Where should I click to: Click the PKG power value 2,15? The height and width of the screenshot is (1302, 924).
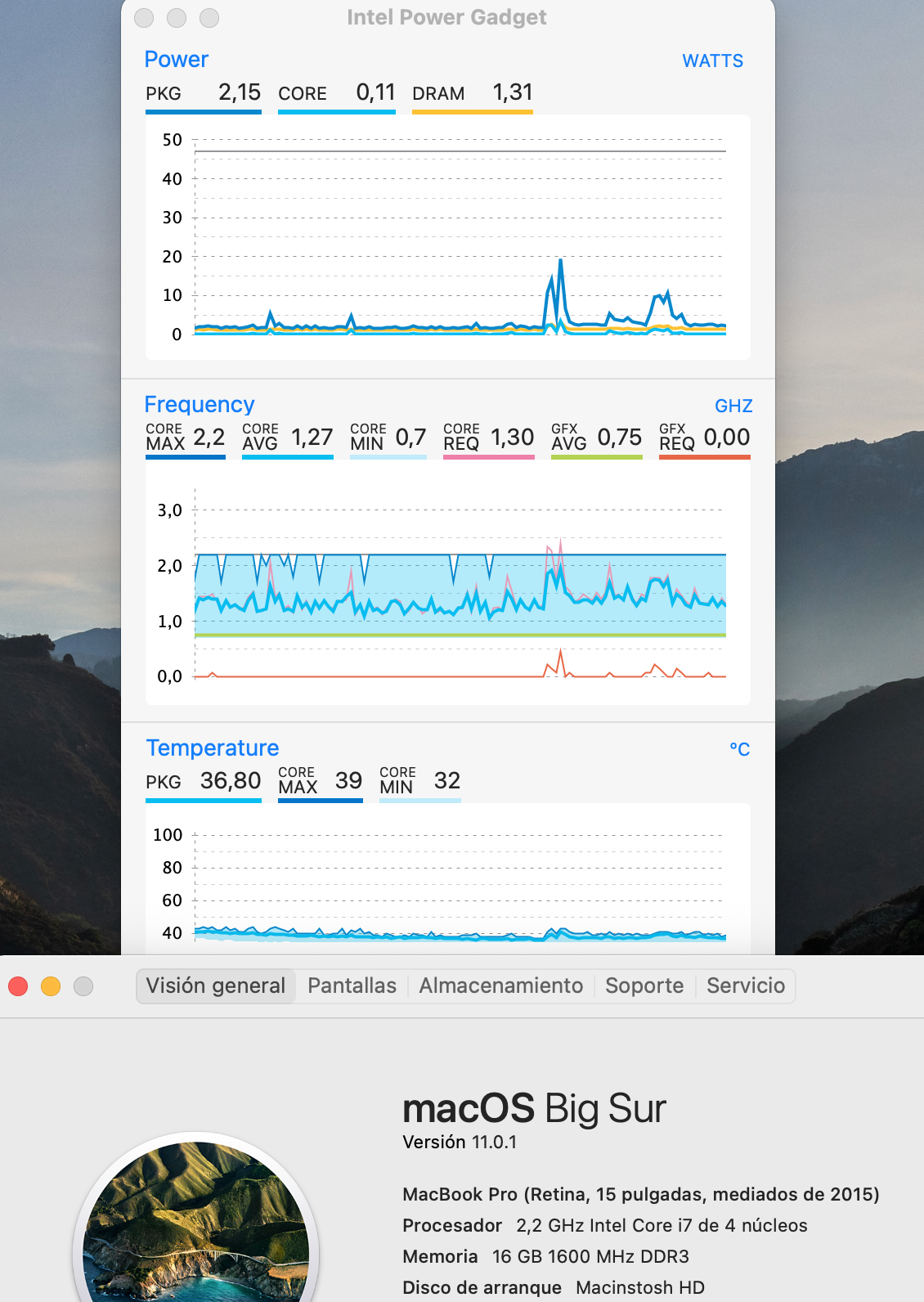pos(240,92)
